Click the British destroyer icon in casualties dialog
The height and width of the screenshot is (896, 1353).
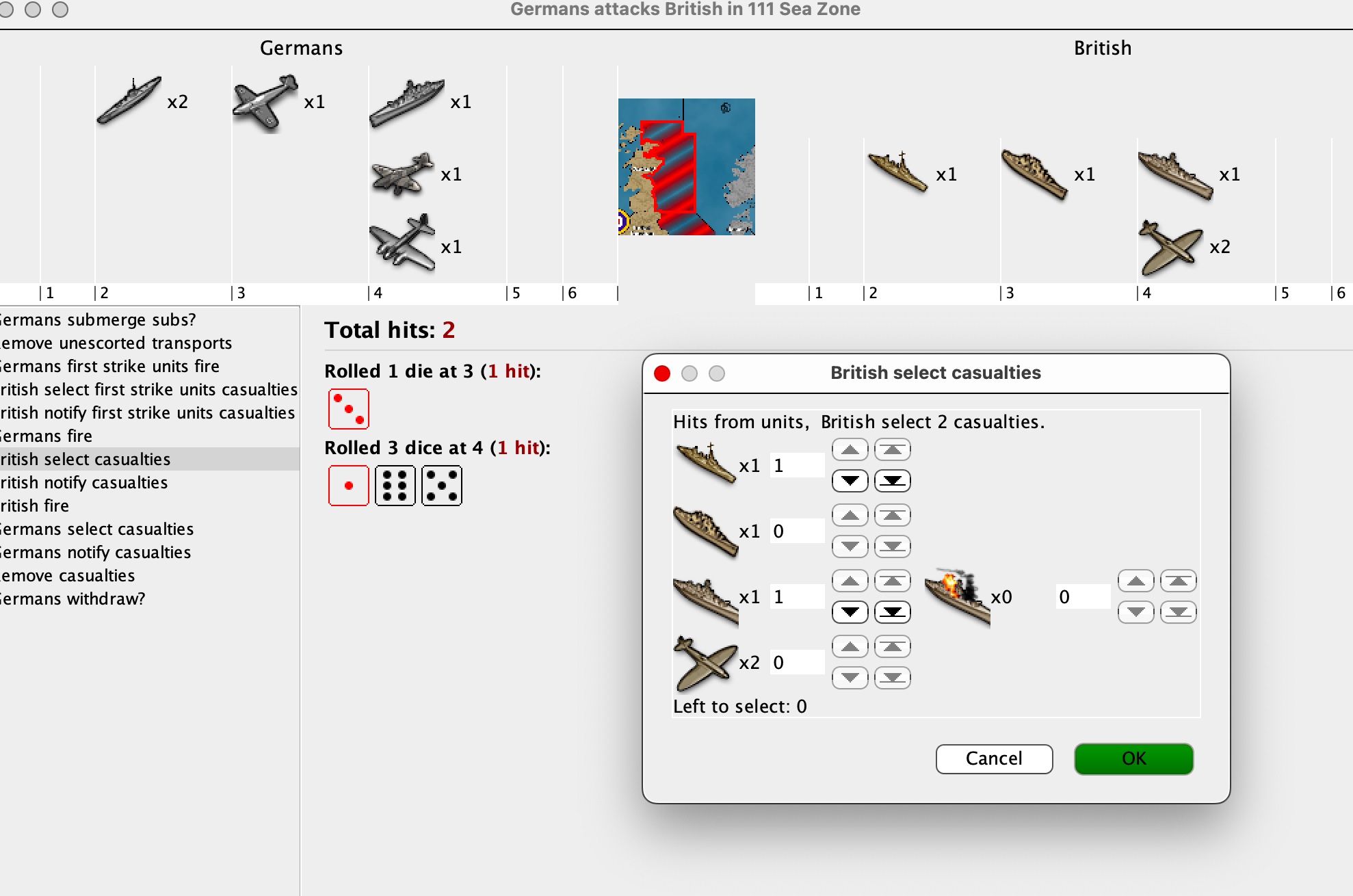[705, 464]
